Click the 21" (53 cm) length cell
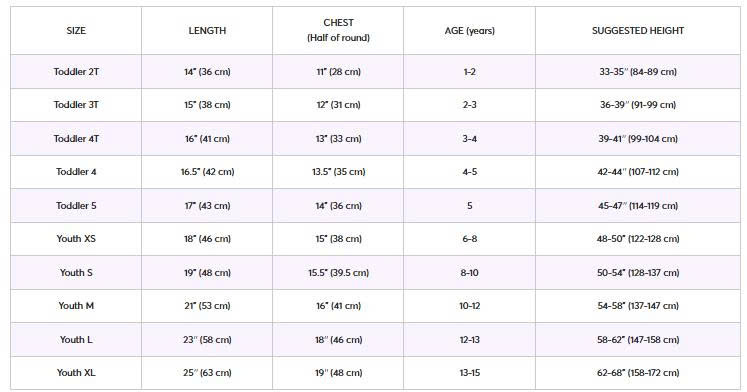Screen dimensions: 747x392 click(207, 306)
